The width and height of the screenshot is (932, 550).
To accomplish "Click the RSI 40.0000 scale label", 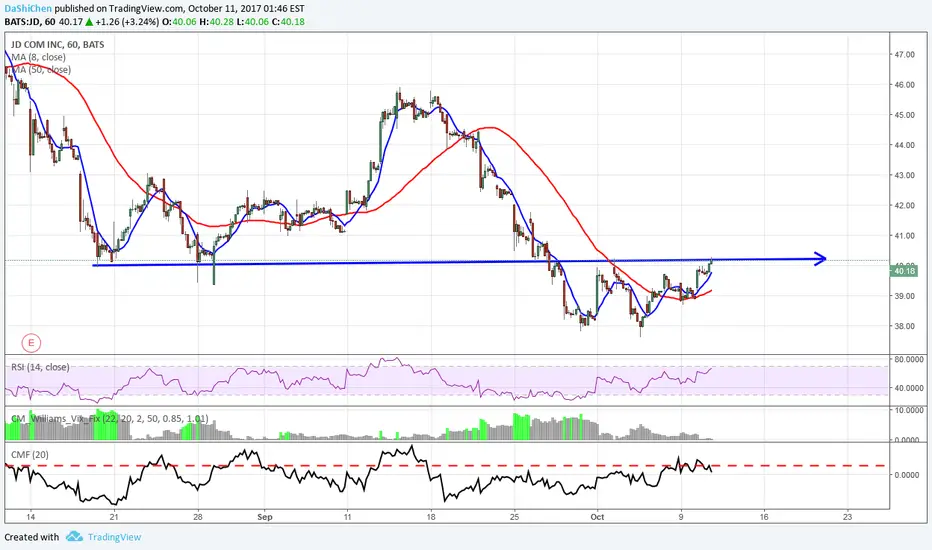I will 909,388.
